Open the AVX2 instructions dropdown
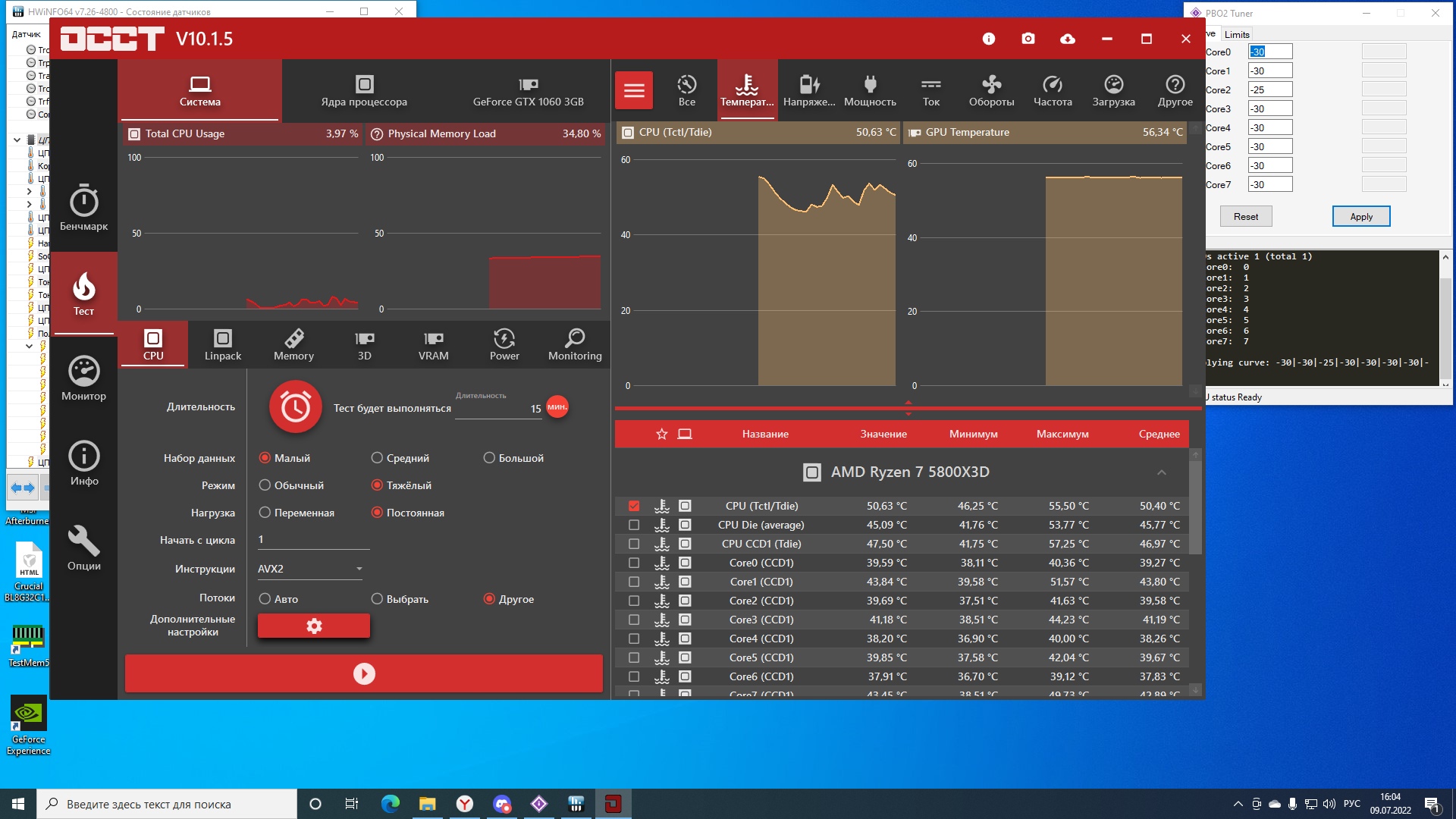The height and width of the screenshot is (819, 1456). coord(309,569)
